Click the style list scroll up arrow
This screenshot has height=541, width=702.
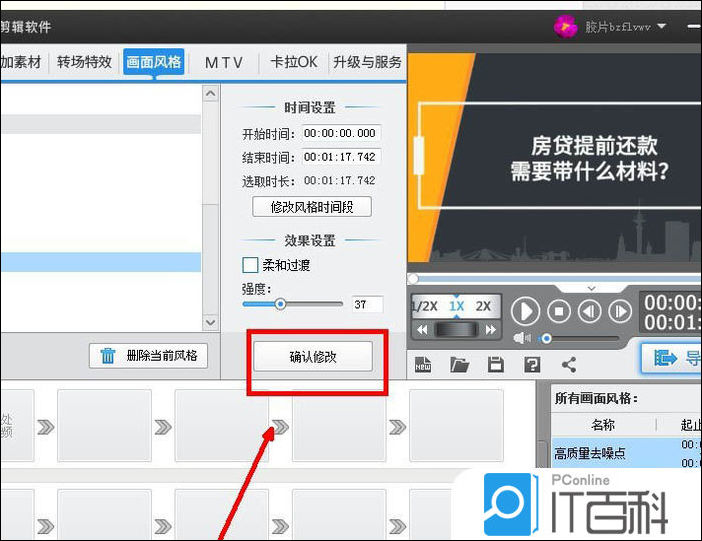click(x=210, y=94)
